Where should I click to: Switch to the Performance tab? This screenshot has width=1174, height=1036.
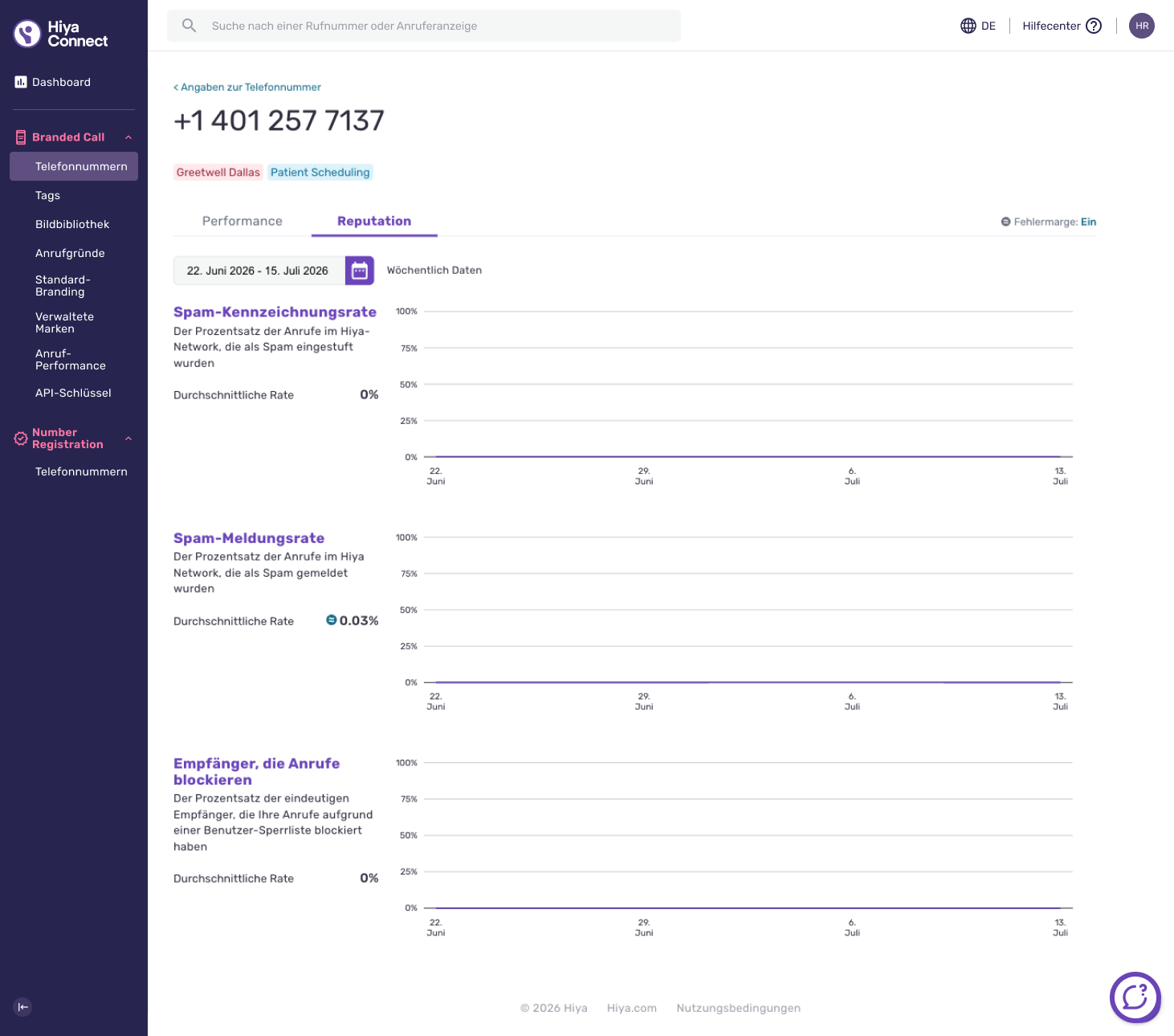tap(243, 221)
